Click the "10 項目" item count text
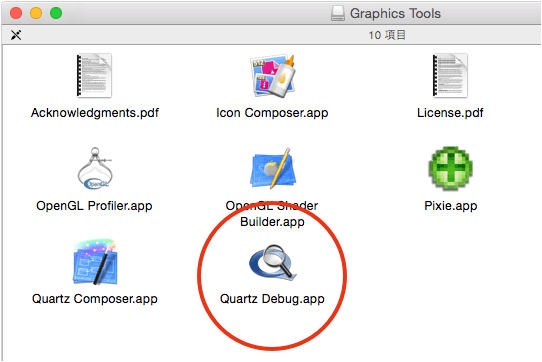The width and height of the screenshot is (542, 362). tap(387, 35)
